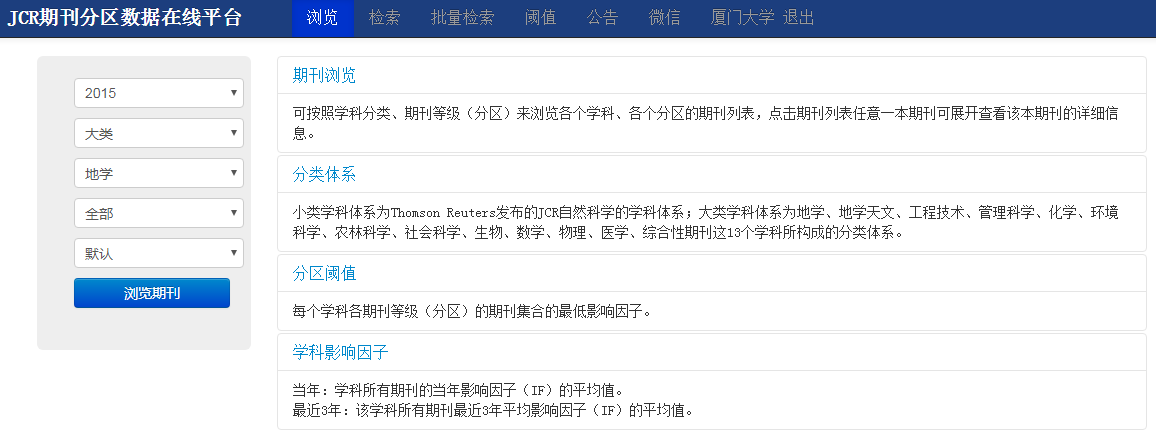Viewport: 1156px width, 436px height.
Task: Select the 分类体系 panel heading
Action: coord(324,174)
